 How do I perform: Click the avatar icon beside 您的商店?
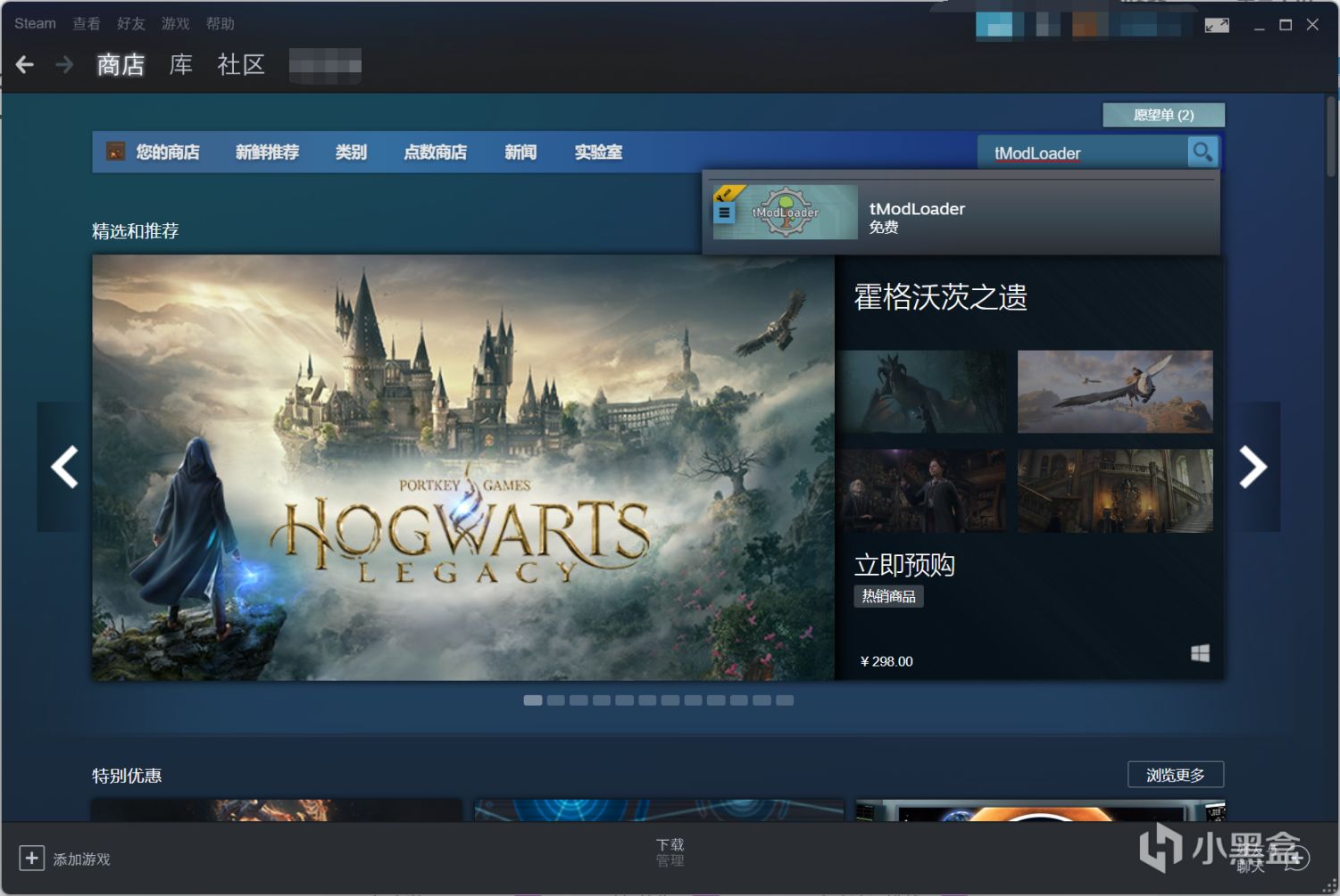pos(115,151)
